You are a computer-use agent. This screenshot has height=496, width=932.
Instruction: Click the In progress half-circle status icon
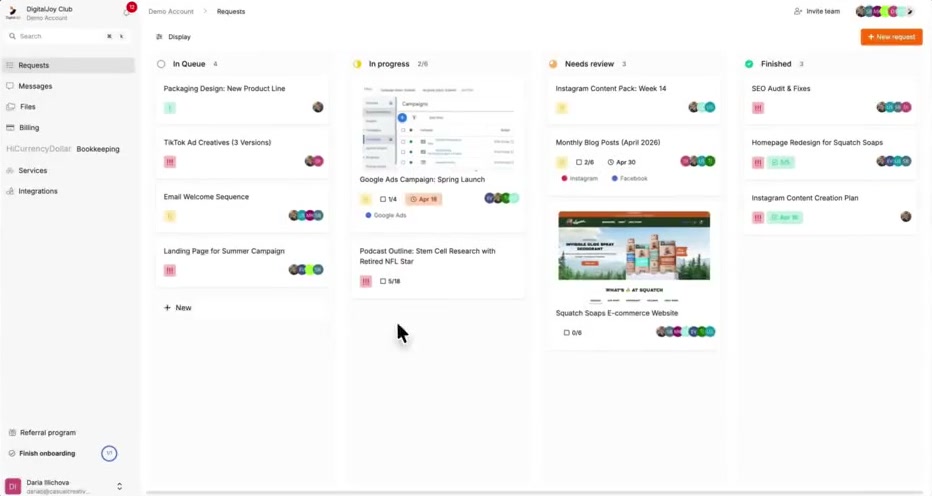point(357,64)
